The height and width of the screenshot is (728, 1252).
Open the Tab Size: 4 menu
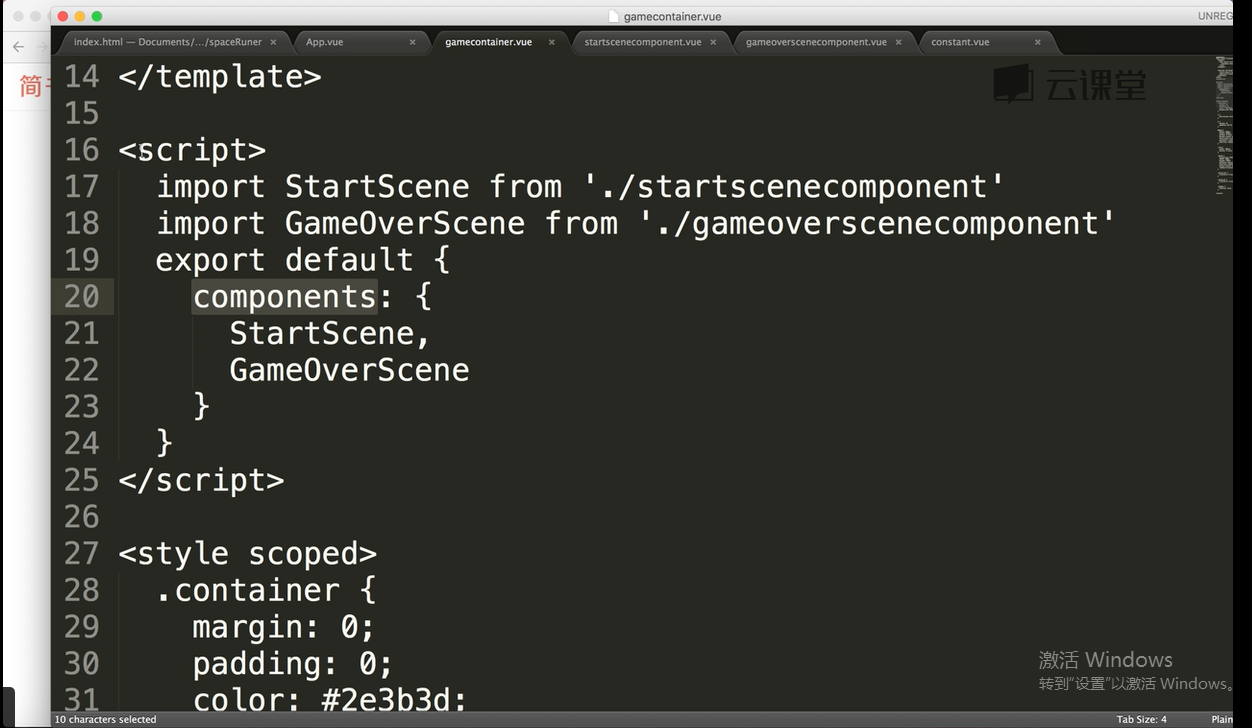[x=1141, y=720]
